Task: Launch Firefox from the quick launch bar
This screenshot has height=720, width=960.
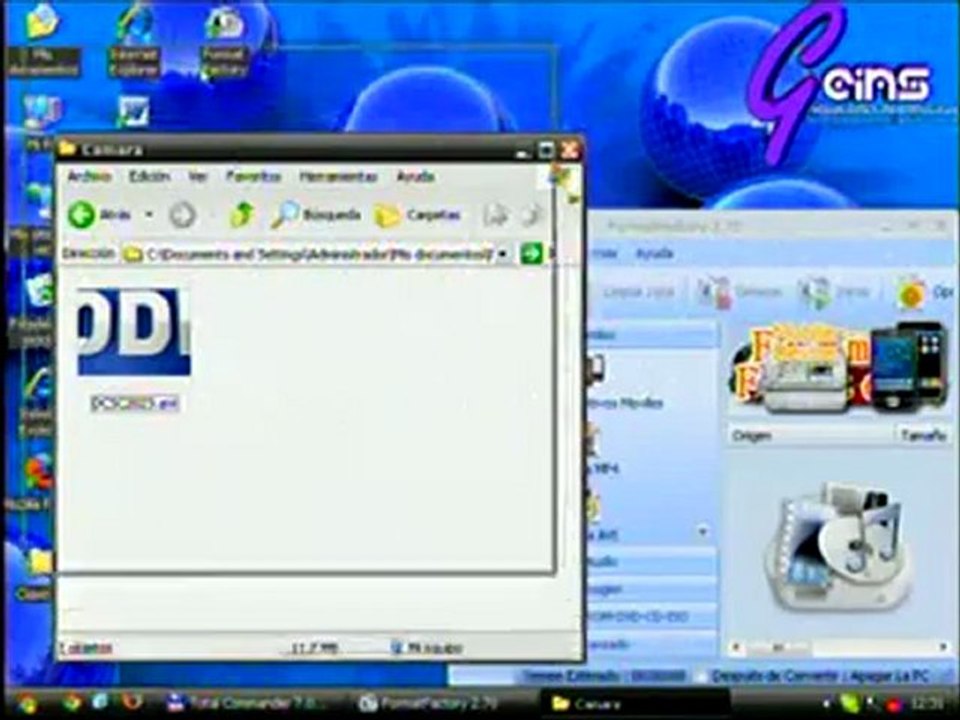Action: [130, 702]
